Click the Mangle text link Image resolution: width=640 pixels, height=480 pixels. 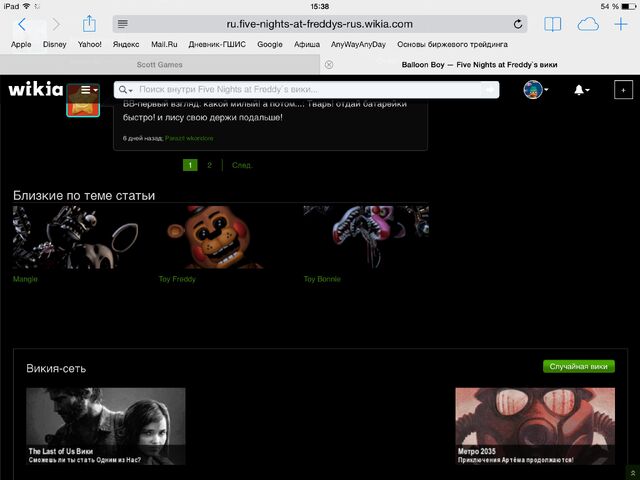(x=25, y=279)
